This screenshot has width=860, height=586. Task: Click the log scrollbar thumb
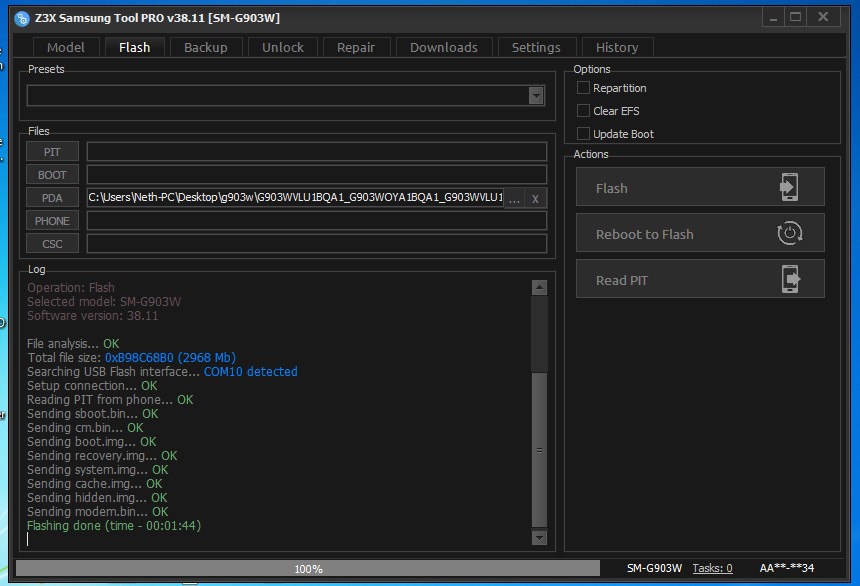click(x=539, y=450)
